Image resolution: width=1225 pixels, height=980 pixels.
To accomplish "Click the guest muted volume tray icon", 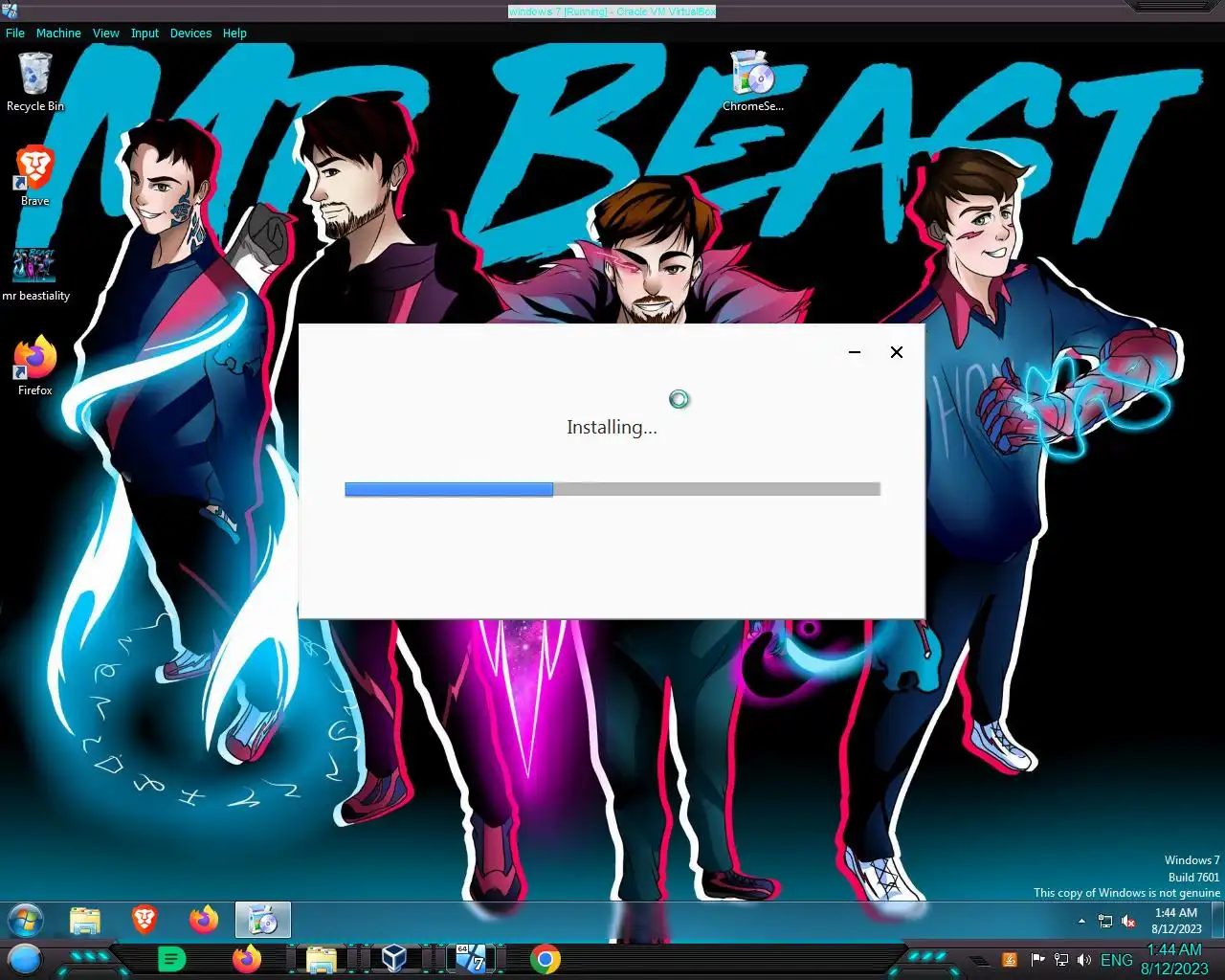I will [x=1128, y=922].
